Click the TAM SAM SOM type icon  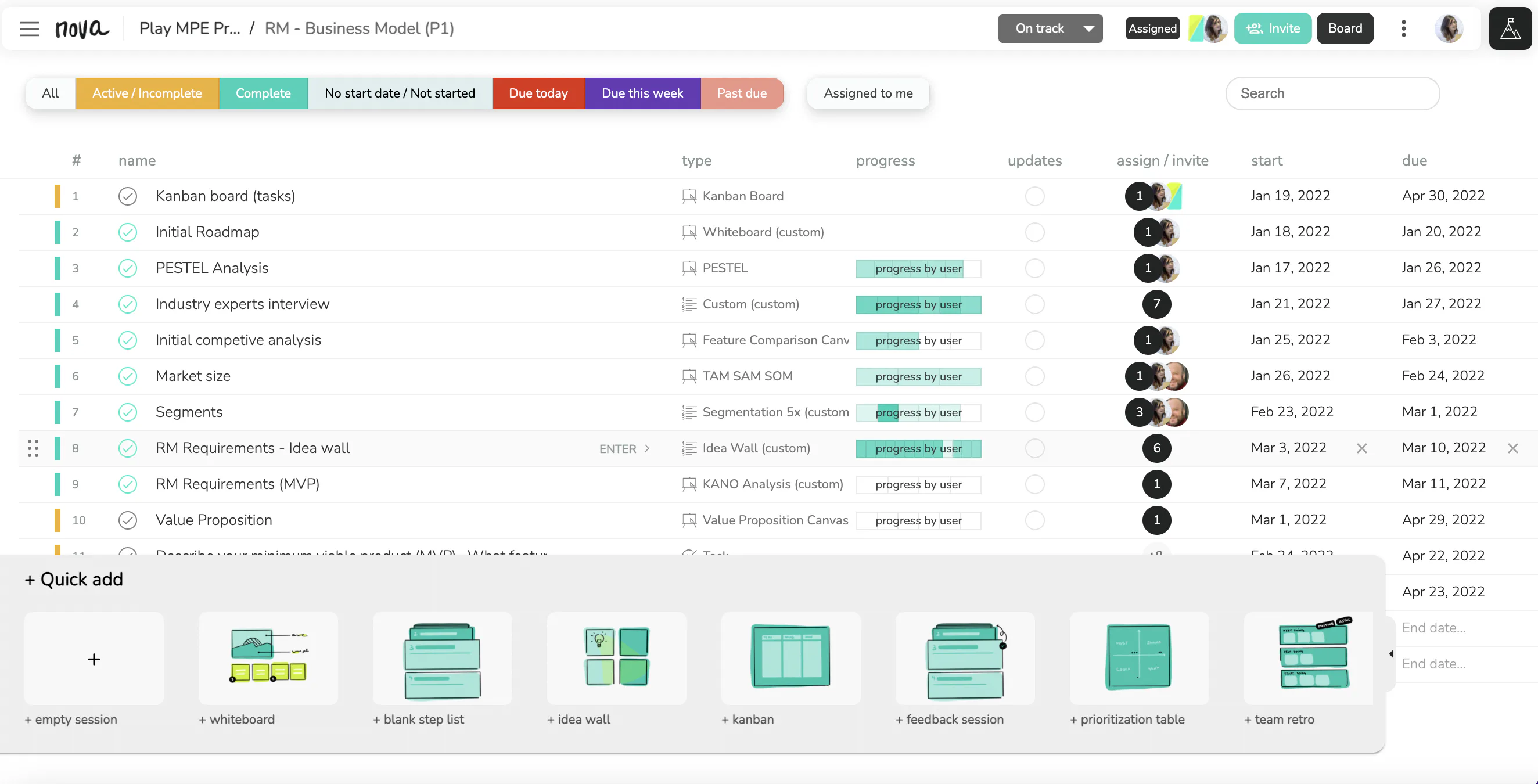coord(689,376)
